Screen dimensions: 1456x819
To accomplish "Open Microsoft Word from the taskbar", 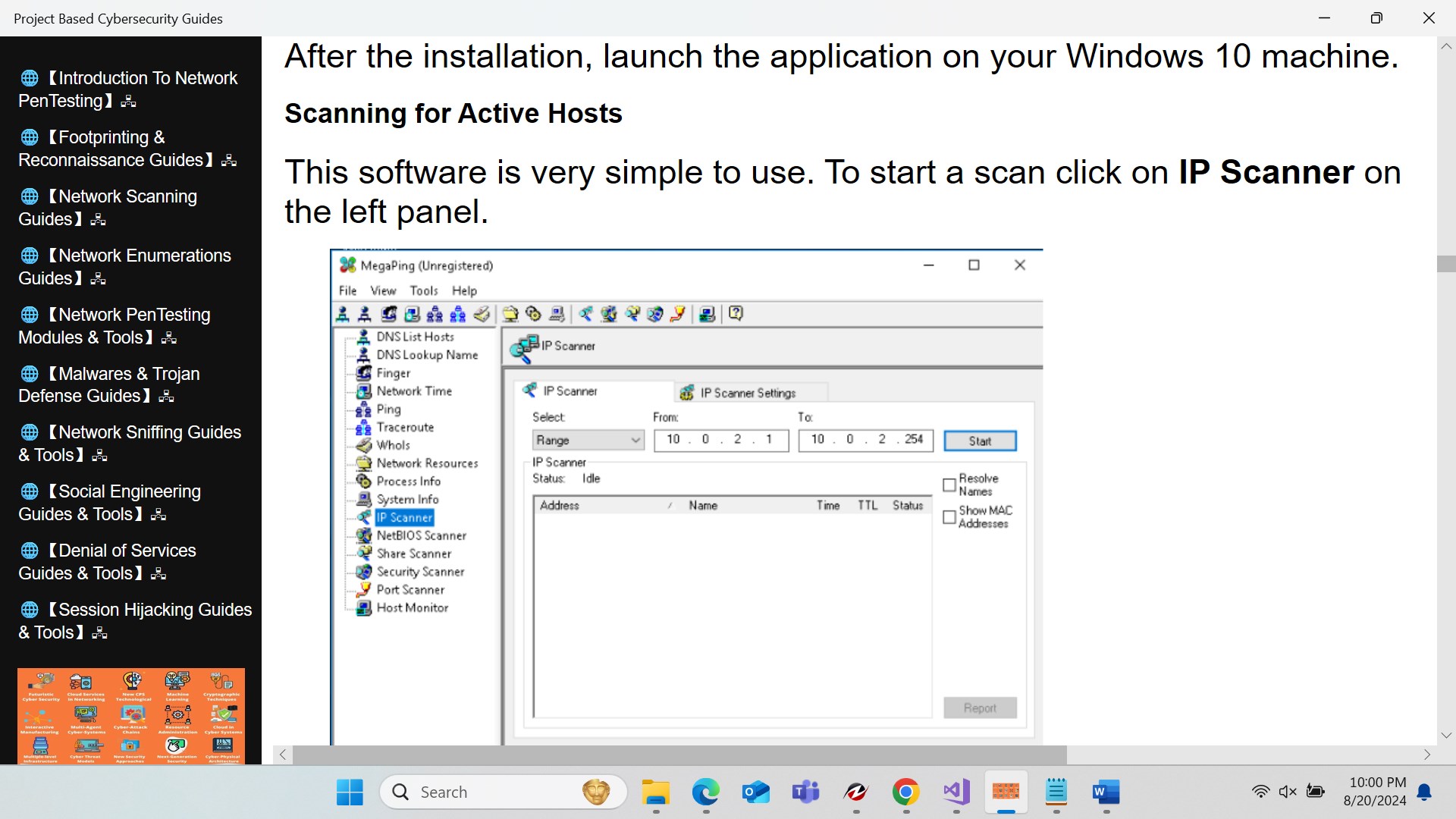I will pos(1106,792).
